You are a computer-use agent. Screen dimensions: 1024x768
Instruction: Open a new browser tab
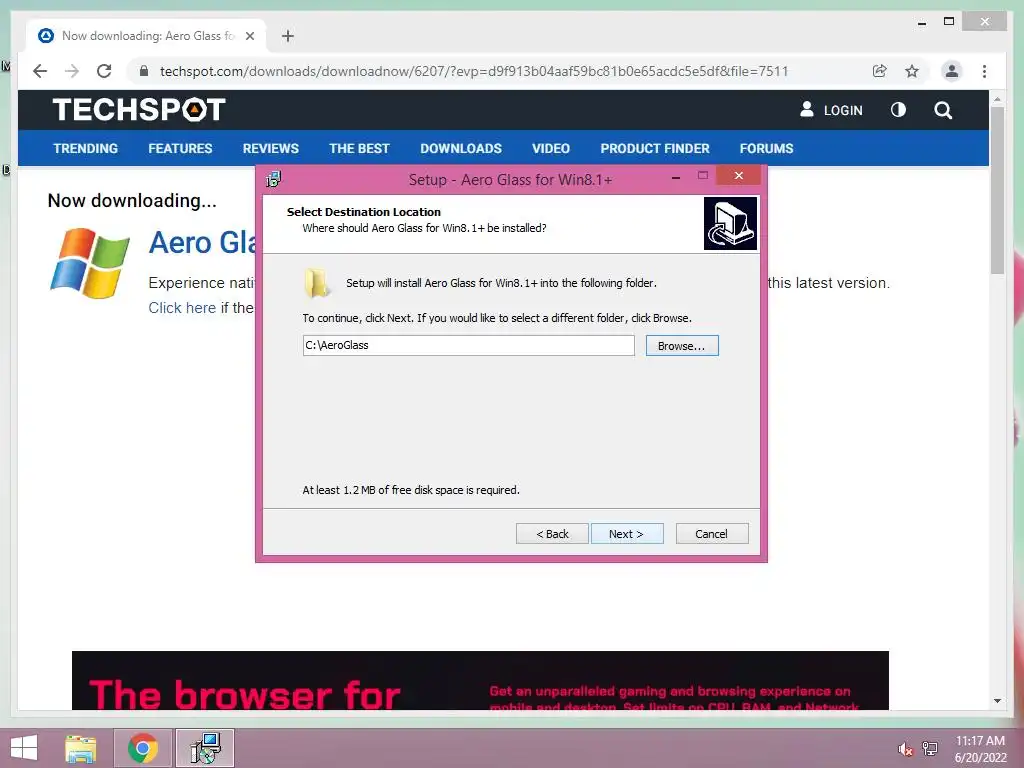coord(287,36)
